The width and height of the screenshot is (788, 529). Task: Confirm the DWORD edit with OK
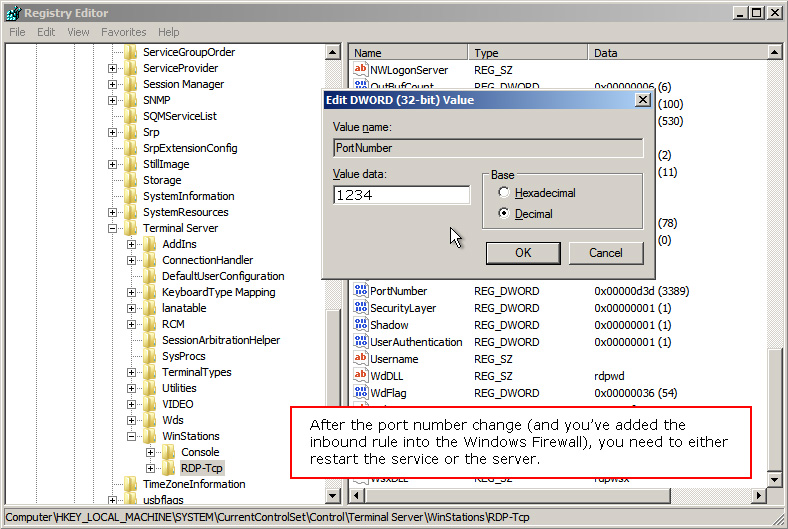point(523,253)
